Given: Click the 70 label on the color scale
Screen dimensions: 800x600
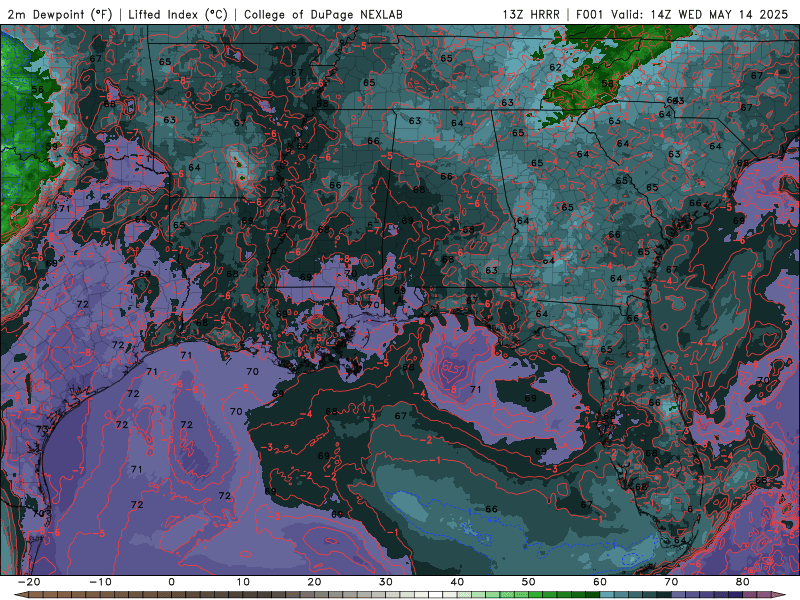Looking at the screenshot, I should pyautogui.click(x=671, y=582).
